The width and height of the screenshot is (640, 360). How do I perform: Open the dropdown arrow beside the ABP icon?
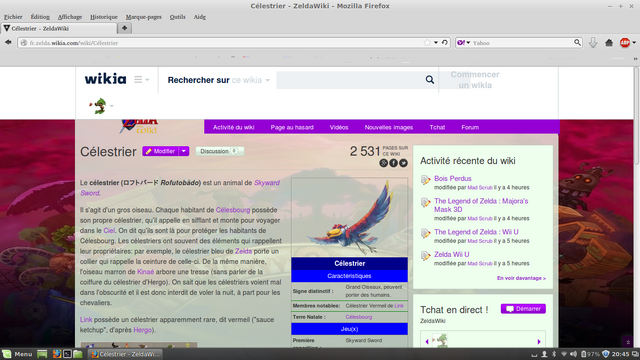point(634,42)
